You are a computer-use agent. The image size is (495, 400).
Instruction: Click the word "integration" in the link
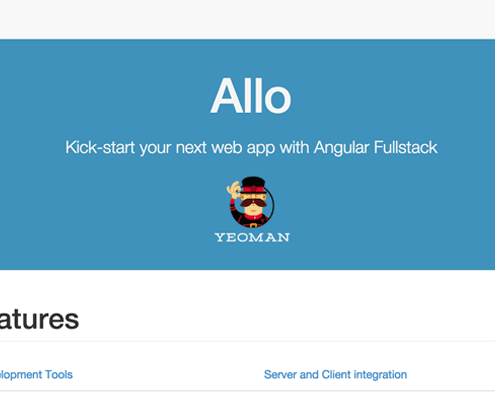tap(380, 375)
